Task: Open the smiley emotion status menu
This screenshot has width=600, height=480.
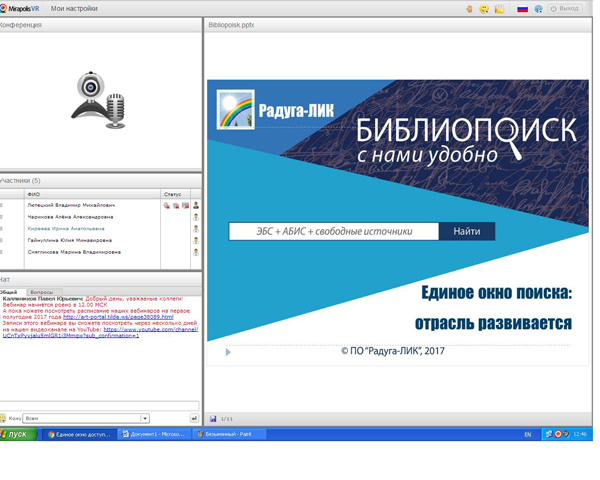Action: click(x=484, y=9)
